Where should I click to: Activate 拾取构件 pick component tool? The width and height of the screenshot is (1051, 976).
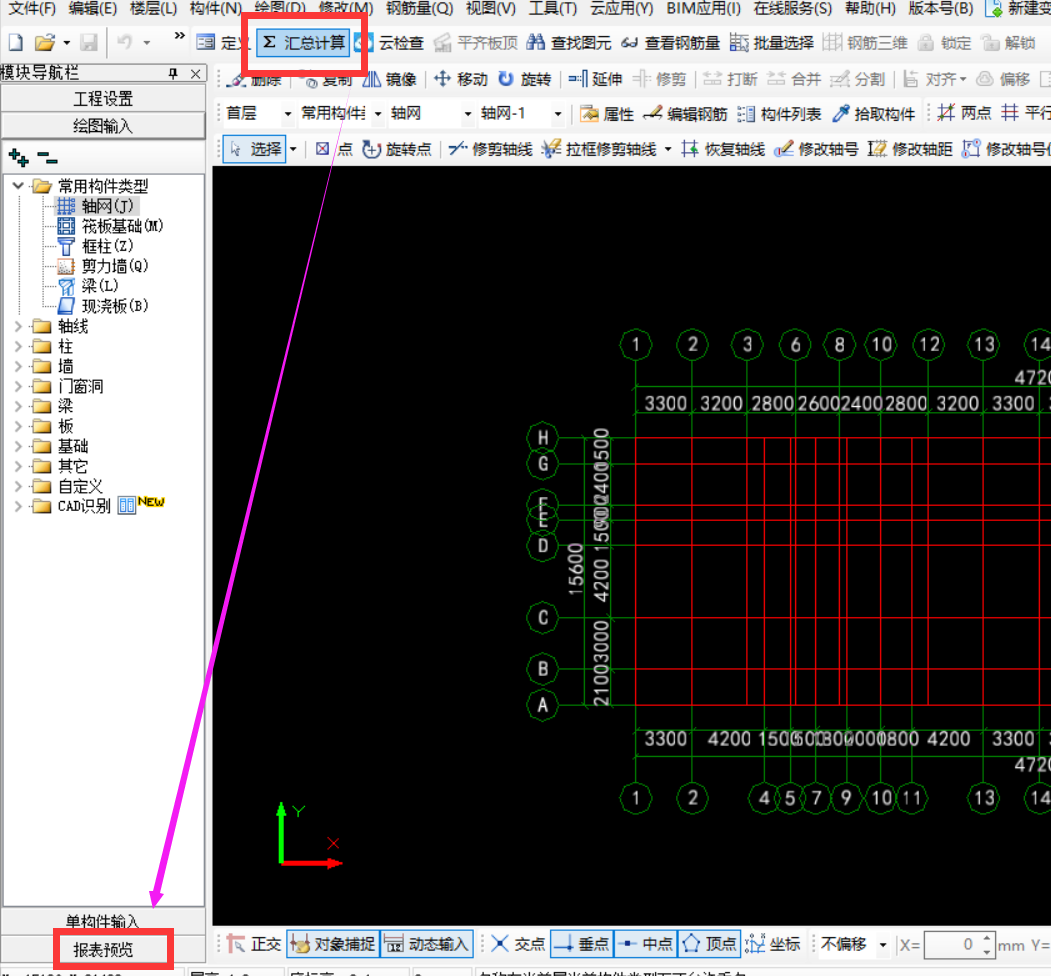pos(873,113)
